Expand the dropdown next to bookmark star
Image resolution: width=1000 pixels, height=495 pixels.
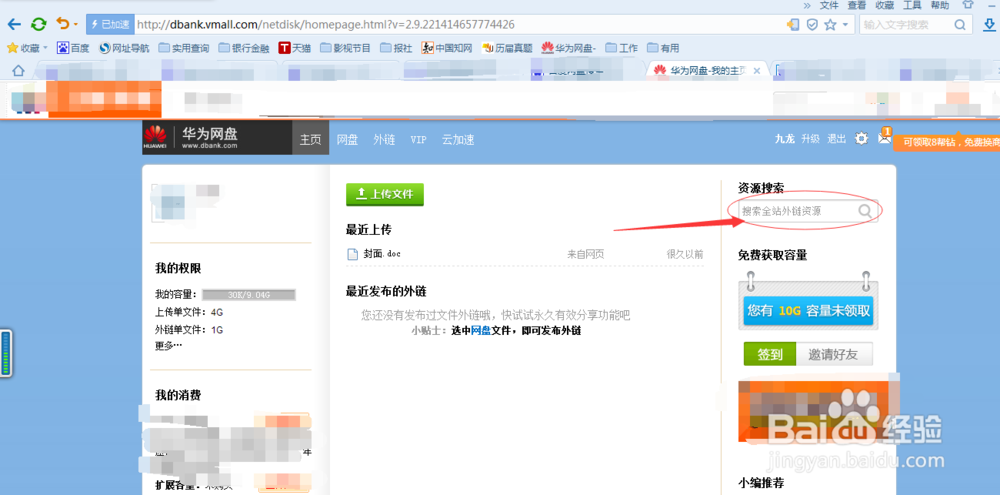(x=846, y=25)
